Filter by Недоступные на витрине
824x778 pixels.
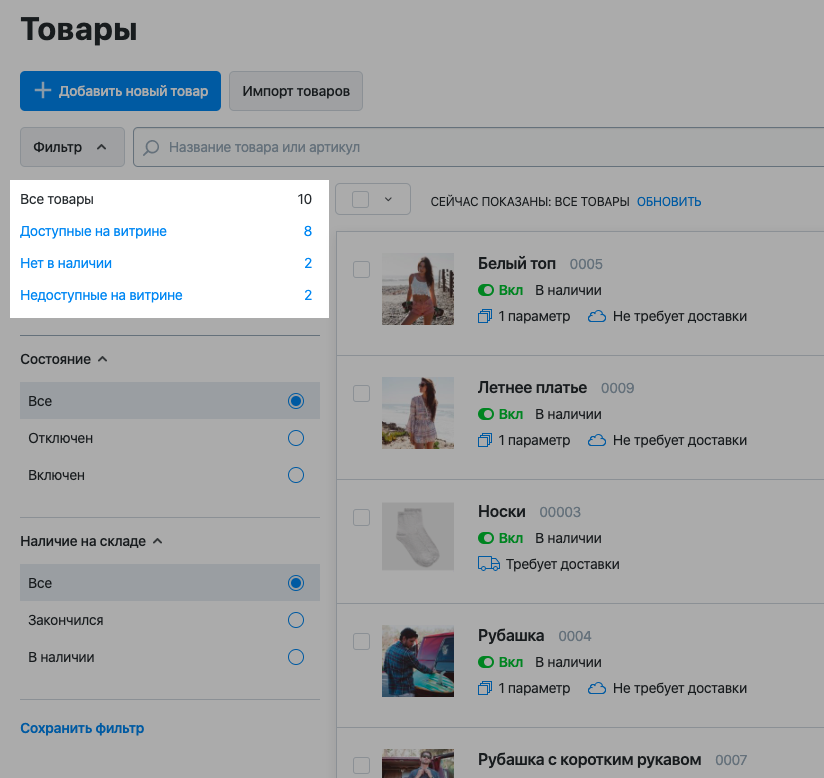pos(101,295)
